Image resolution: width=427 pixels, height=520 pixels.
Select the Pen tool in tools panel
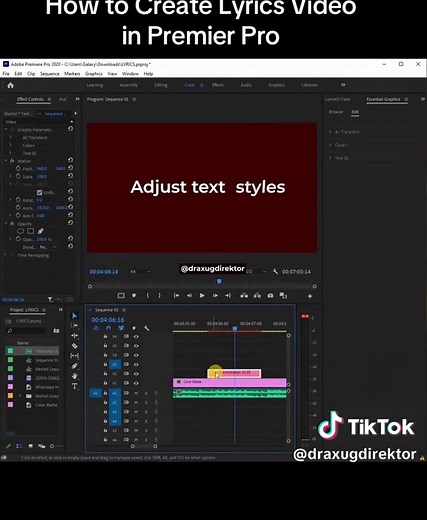coord(74,366)
